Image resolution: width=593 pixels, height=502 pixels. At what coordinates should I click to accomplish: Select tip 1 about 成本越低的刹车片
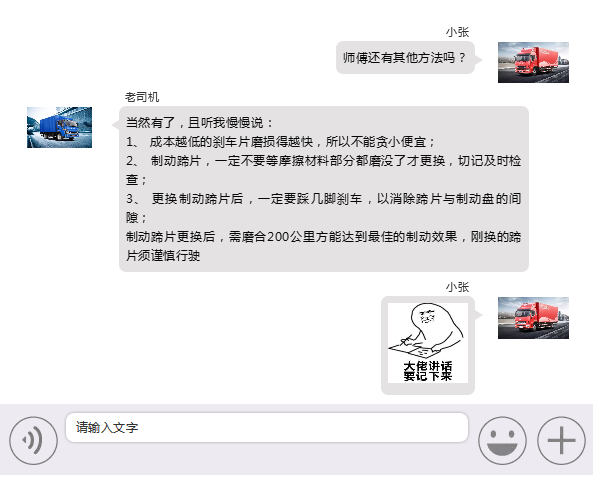pyautogui.click(x=280, y=142)
